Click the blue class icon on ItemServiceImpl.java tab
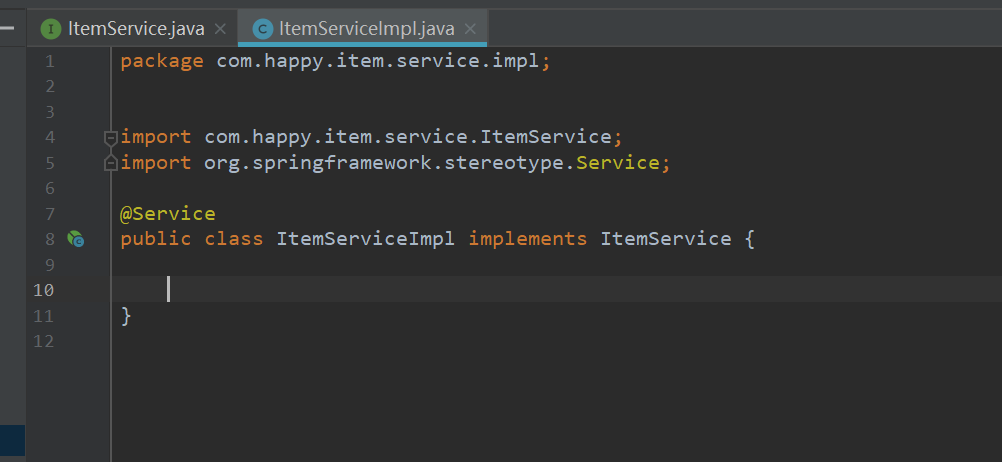The height and width of the screenshot is (462, 1002). [x=263, y=29]
